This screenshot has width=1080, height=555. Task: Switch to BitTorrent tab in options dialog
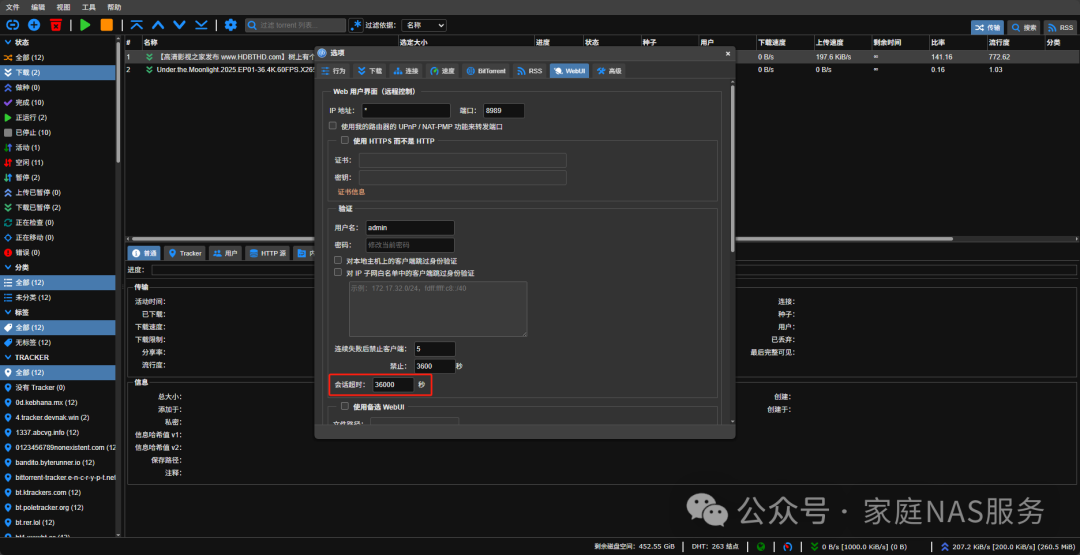[486, 70]
